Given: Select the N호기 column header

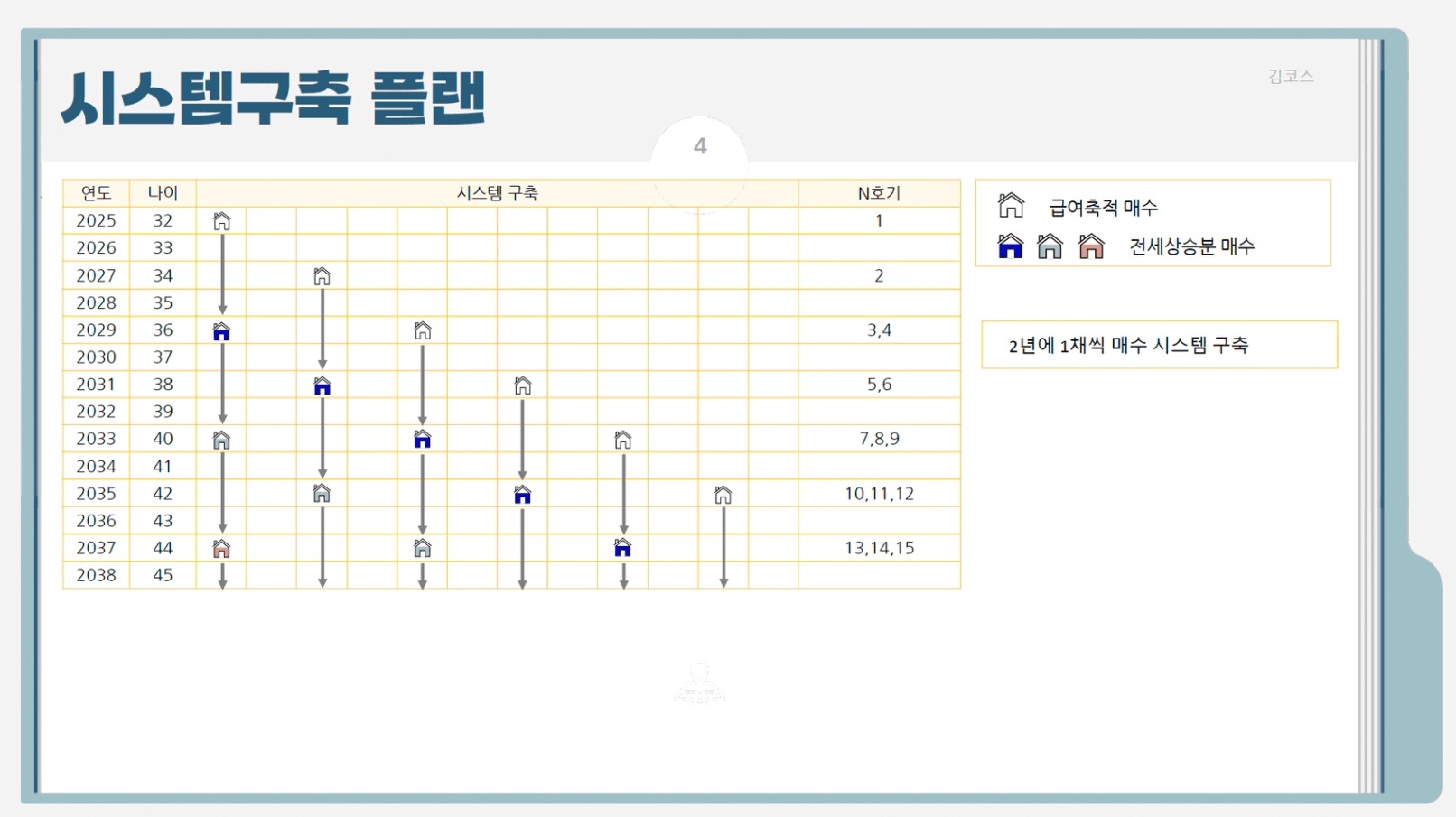Looking at the screenshot, I should pyautogui.click(x=879, y=193).
